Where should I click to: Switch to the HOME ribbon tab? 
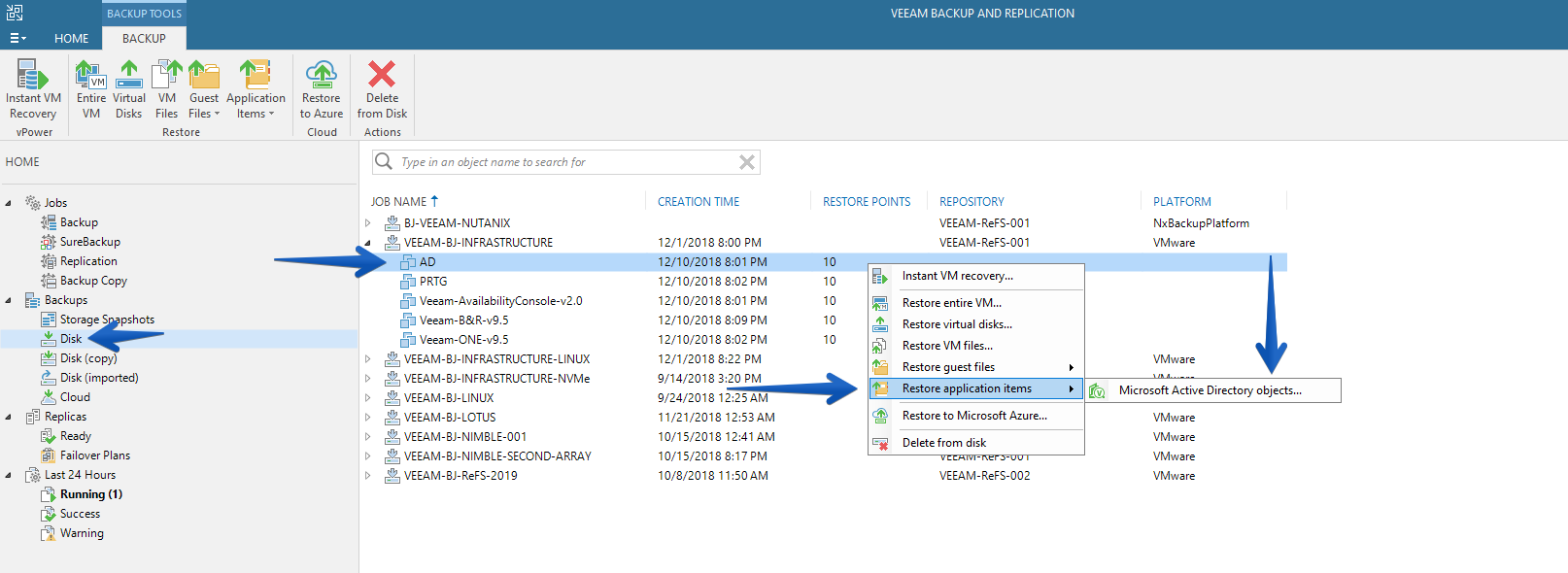point(71,38)
